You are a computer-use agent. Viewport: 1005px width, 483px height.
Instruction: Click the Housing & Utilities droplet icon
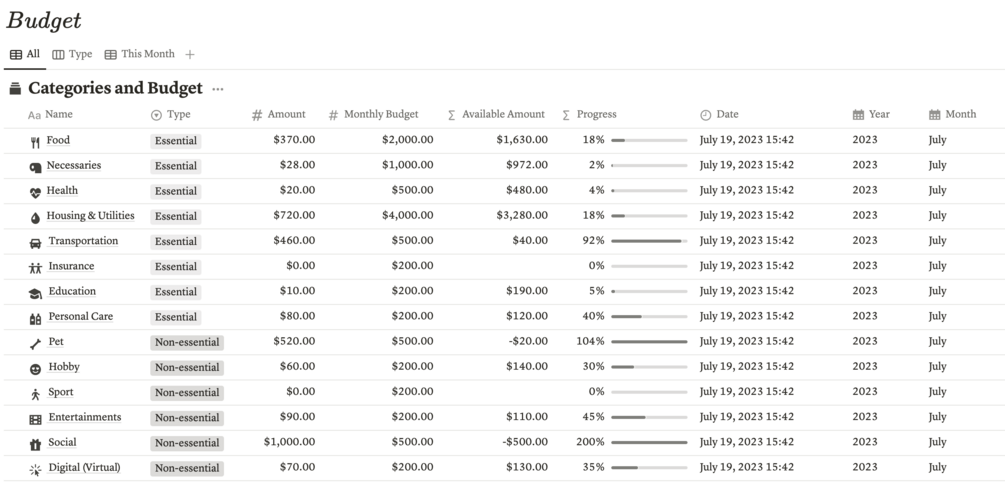tap(35, 217)
